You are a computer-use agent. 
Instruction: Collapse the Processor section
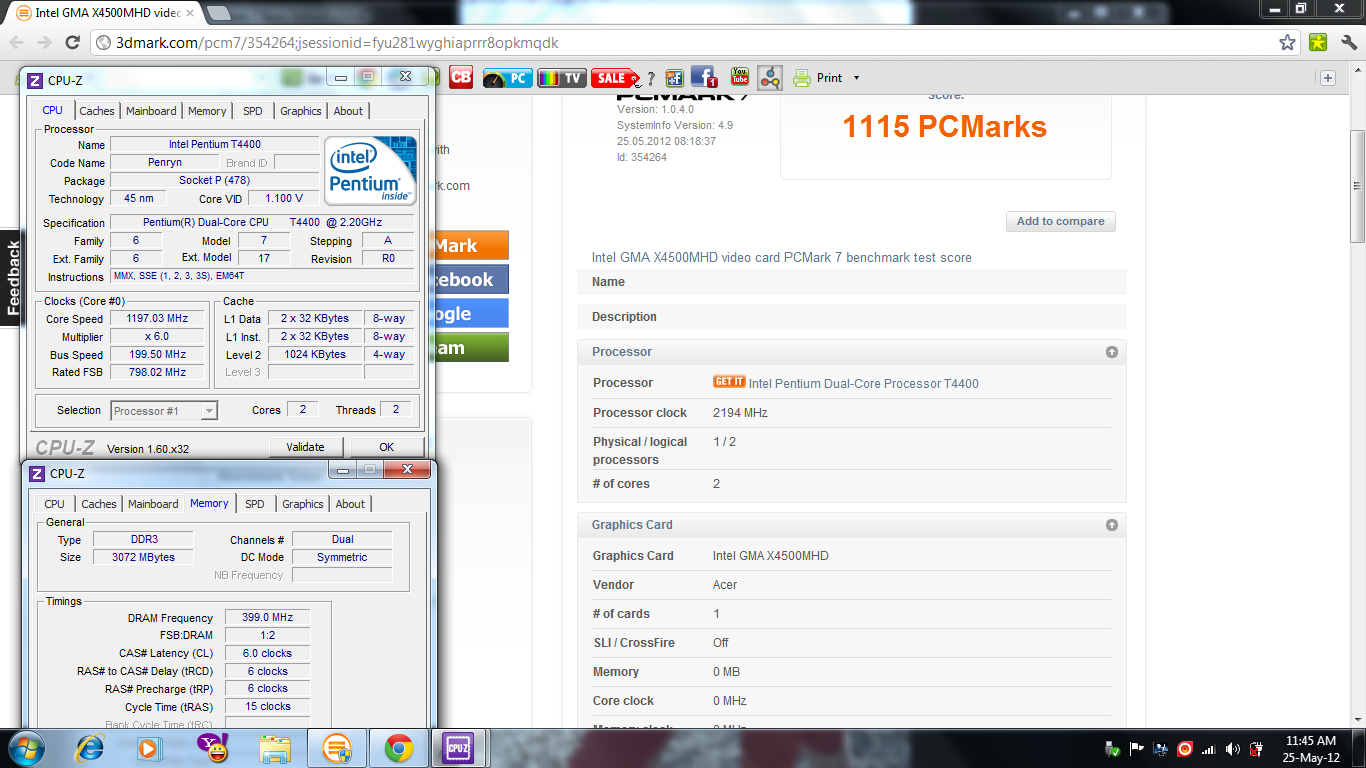(x=1111, y=352)
